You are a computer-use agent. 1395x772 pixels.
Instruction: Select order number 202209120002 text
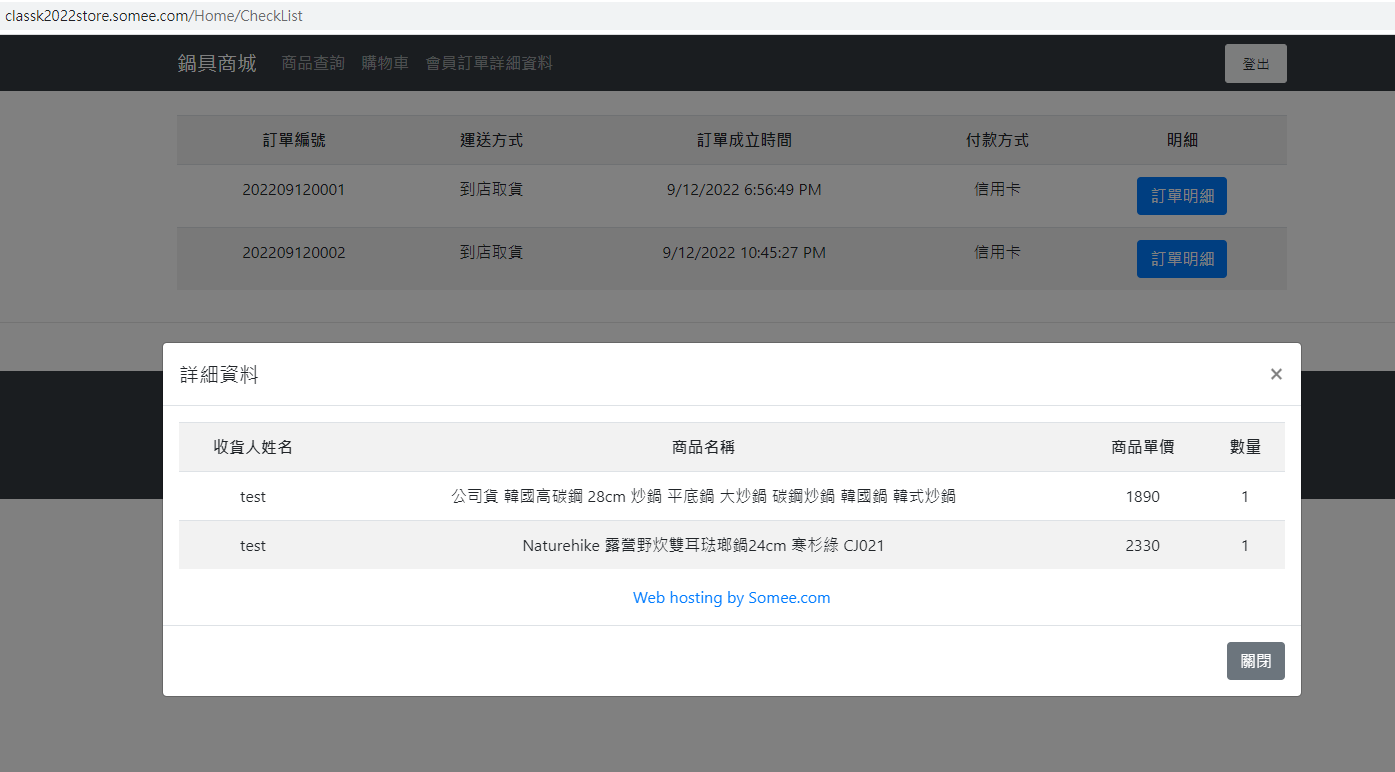pos(294,253)
